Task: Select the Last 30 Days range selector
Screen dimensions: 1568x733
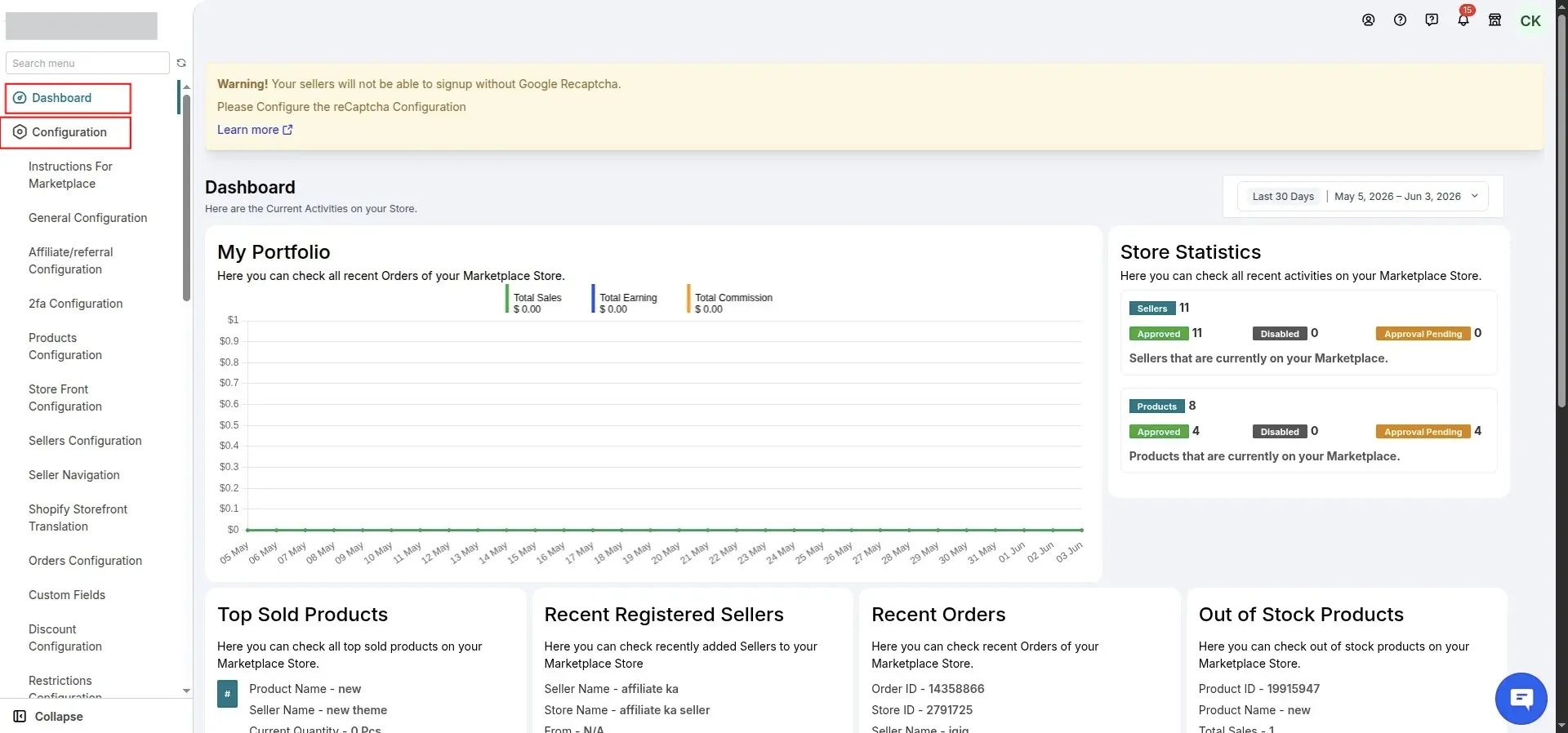Action: coord(1283,197)
